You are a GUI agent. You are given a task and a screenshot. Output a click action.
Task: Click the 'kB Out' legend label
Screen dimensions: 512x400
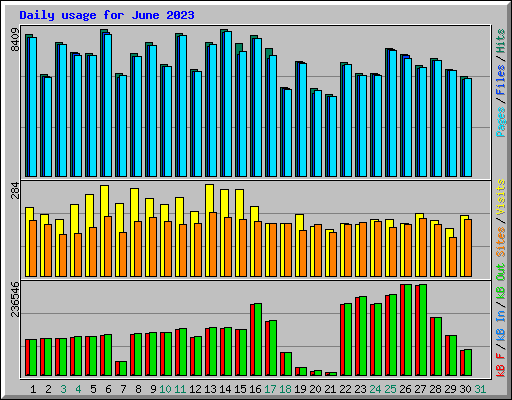501,281
